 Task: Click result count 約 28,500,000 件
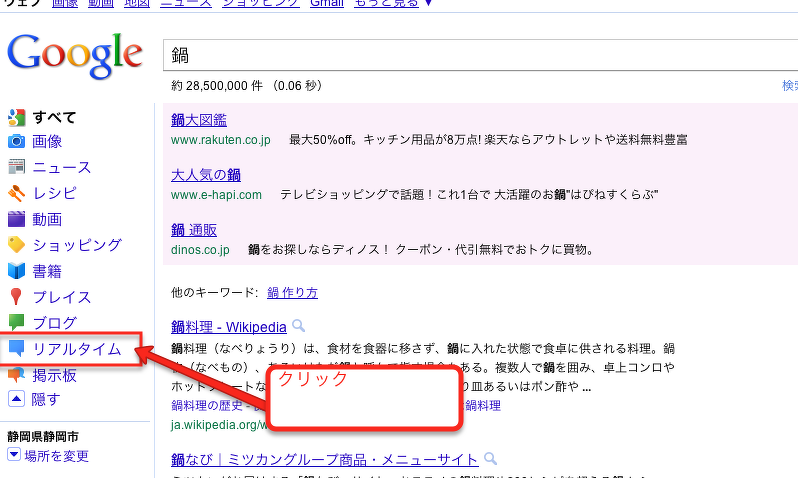point(217,86)
